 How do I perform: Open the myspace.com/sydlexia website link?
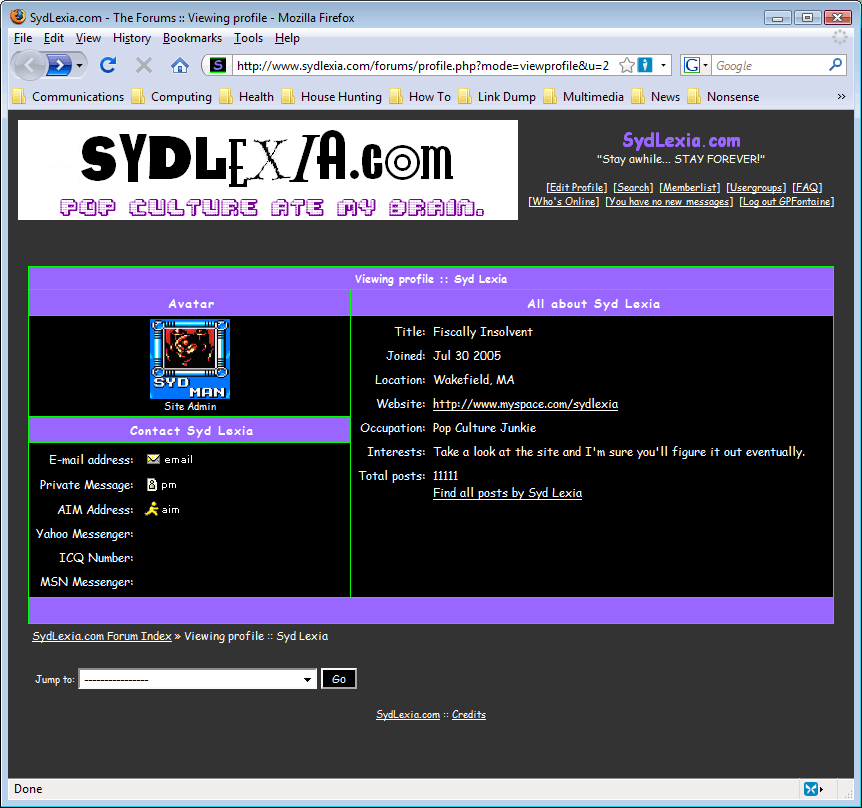click(526, 404)
